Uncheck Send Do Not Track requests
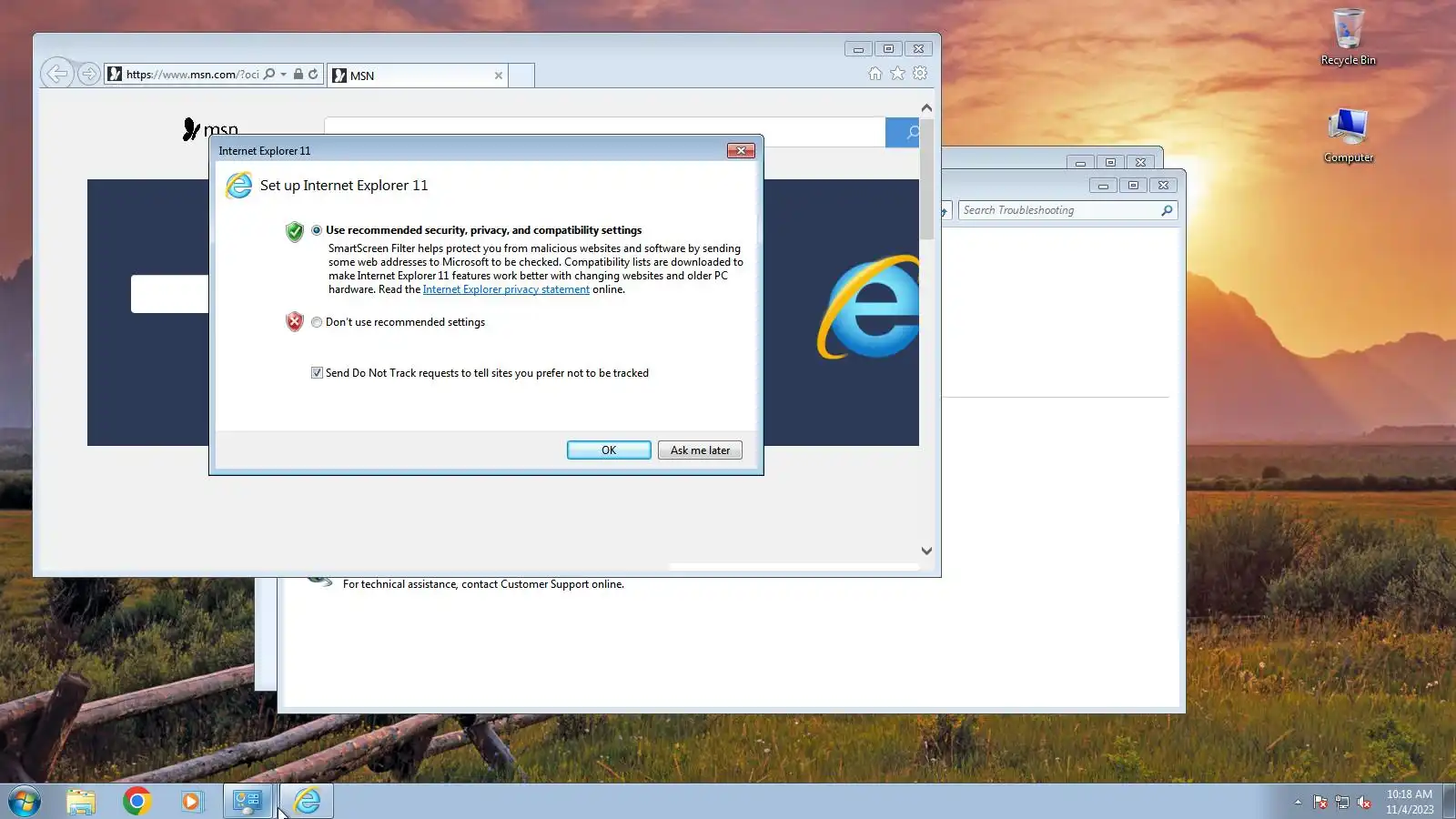The image size is (1456, 819). 317,373
